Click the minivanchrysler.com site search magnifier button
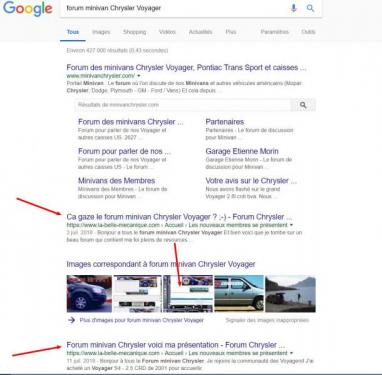Viewport: 382px width, 375px height. pos(303,105)
